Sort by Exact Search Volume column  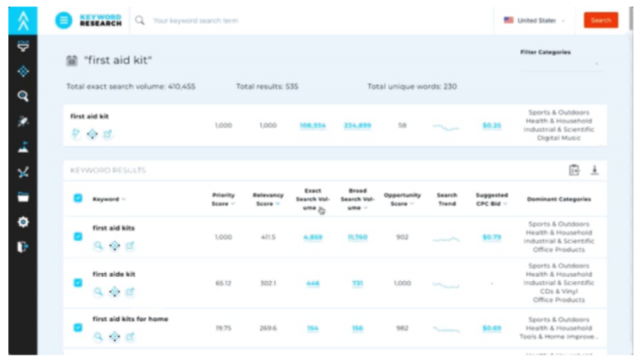click(x=313, y=199)
